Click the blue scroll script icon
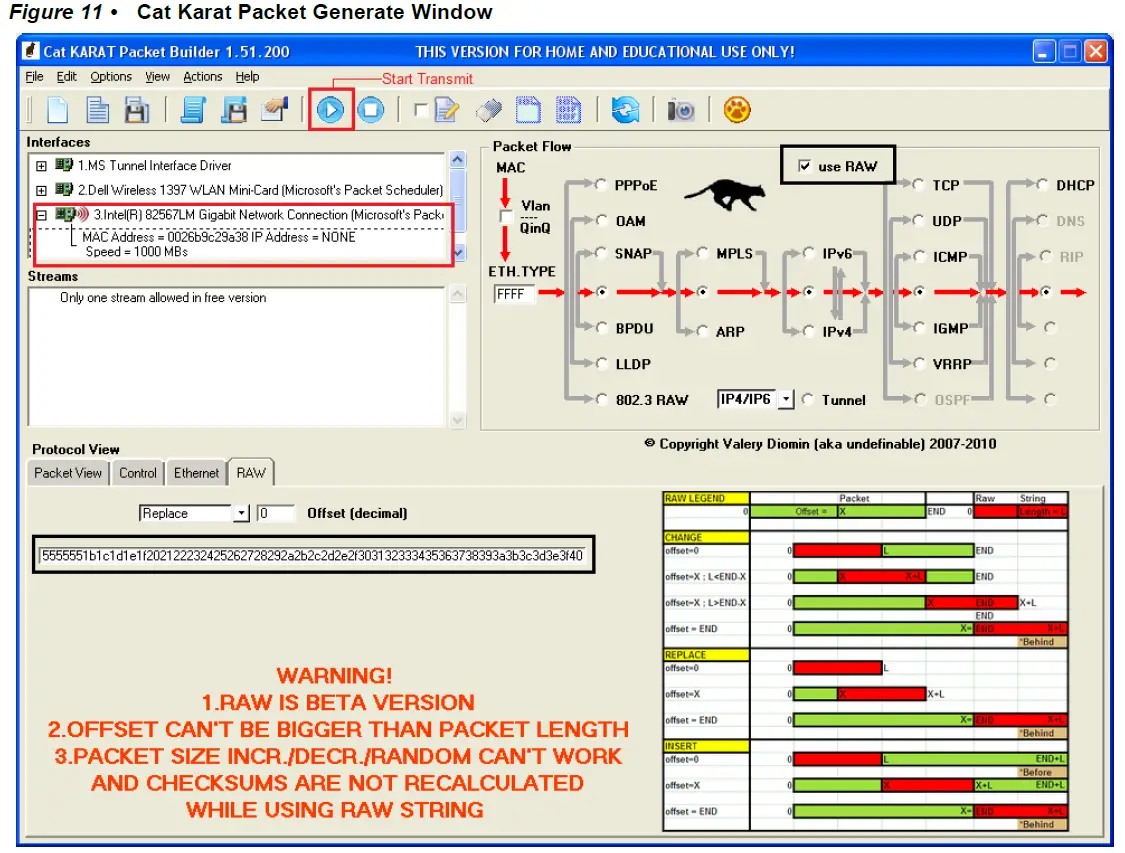Viewport: 1125px width, 853px height. coord(193,110)
